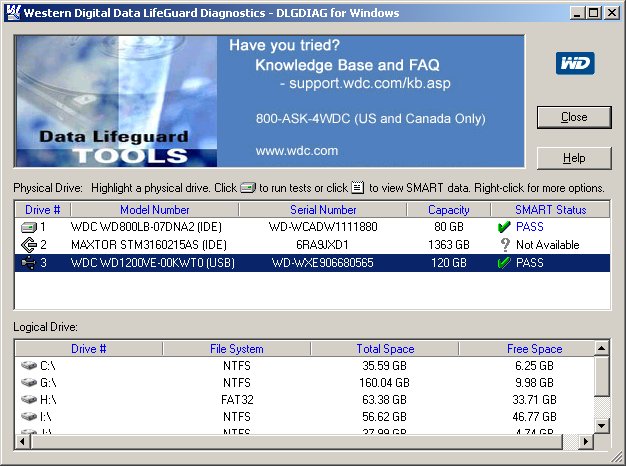Open the Help button

pos(574,158)
